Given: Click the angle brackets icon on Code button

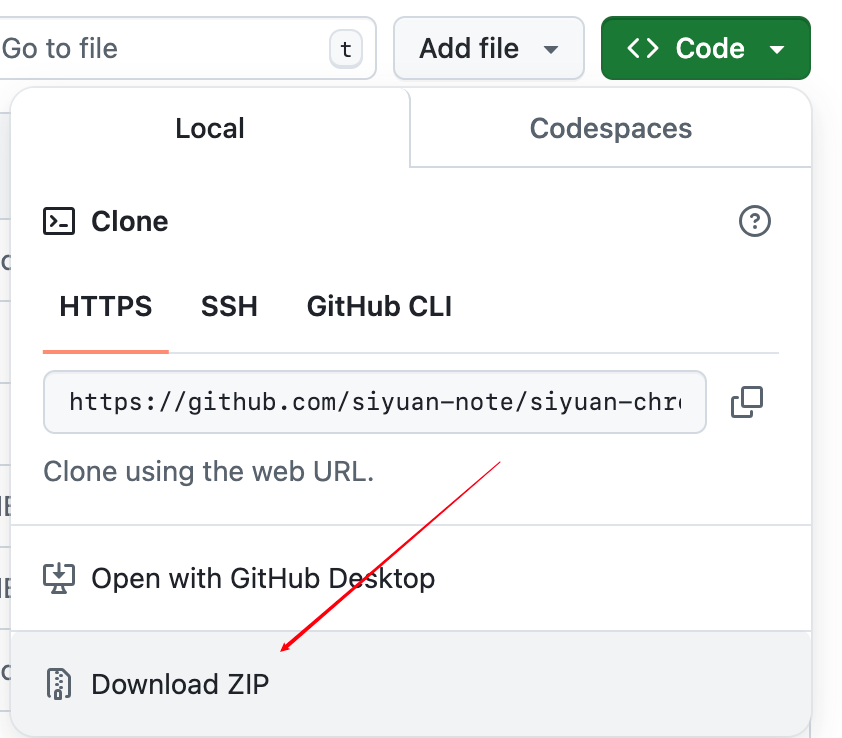Looking at the screenshot, I should [x=643, y=48].
